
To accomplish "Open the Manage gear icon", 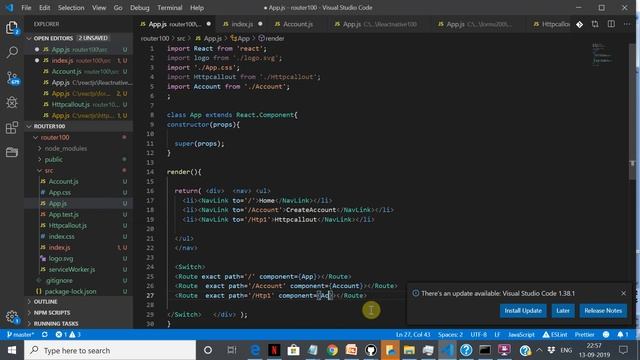I will (12, 316).
